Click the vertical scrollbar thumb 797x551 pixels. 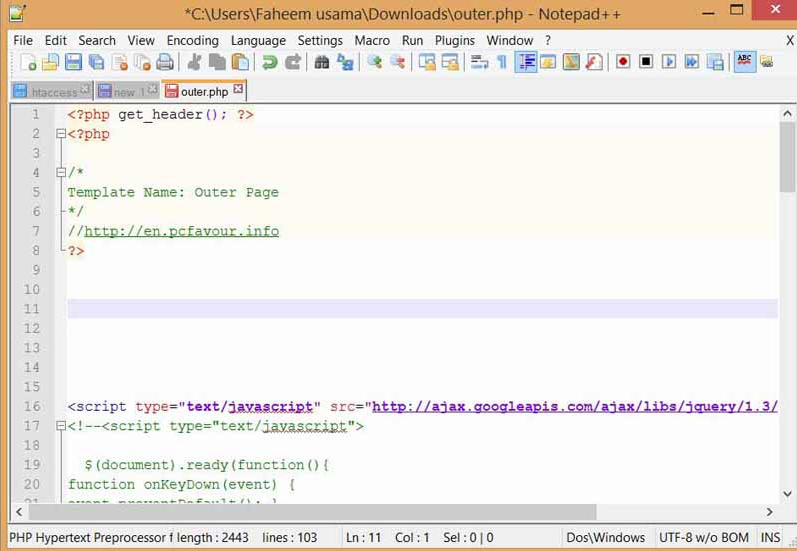click(x=787, y=157)
